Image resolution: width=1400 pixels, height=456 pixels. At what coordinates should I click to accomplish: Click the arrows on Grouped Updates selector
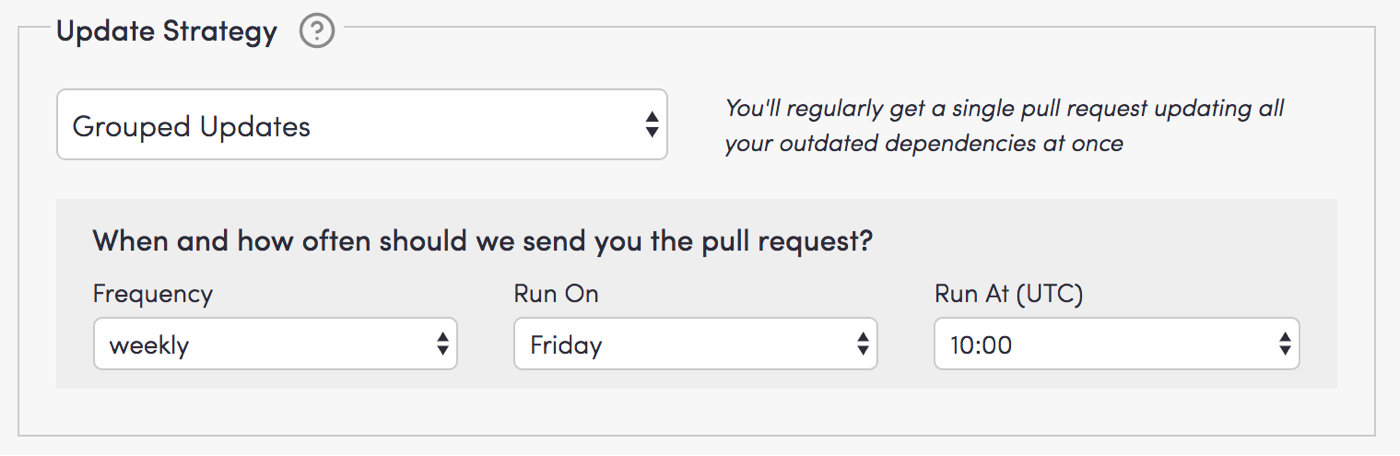(x=651, y=125)
